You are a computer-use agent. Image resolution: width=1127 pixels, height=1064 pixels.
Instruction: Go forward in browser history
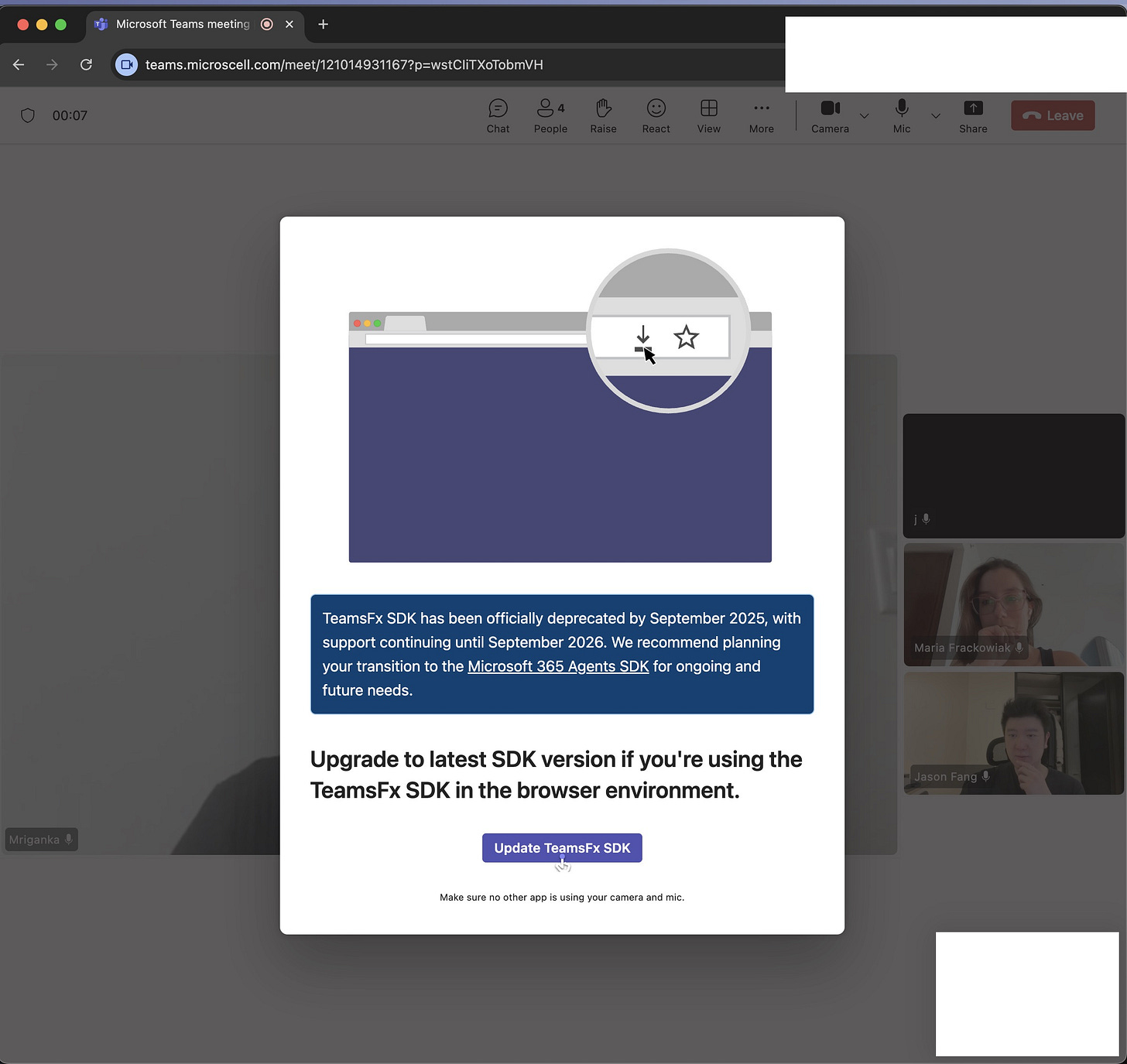[x=52, y=65]
